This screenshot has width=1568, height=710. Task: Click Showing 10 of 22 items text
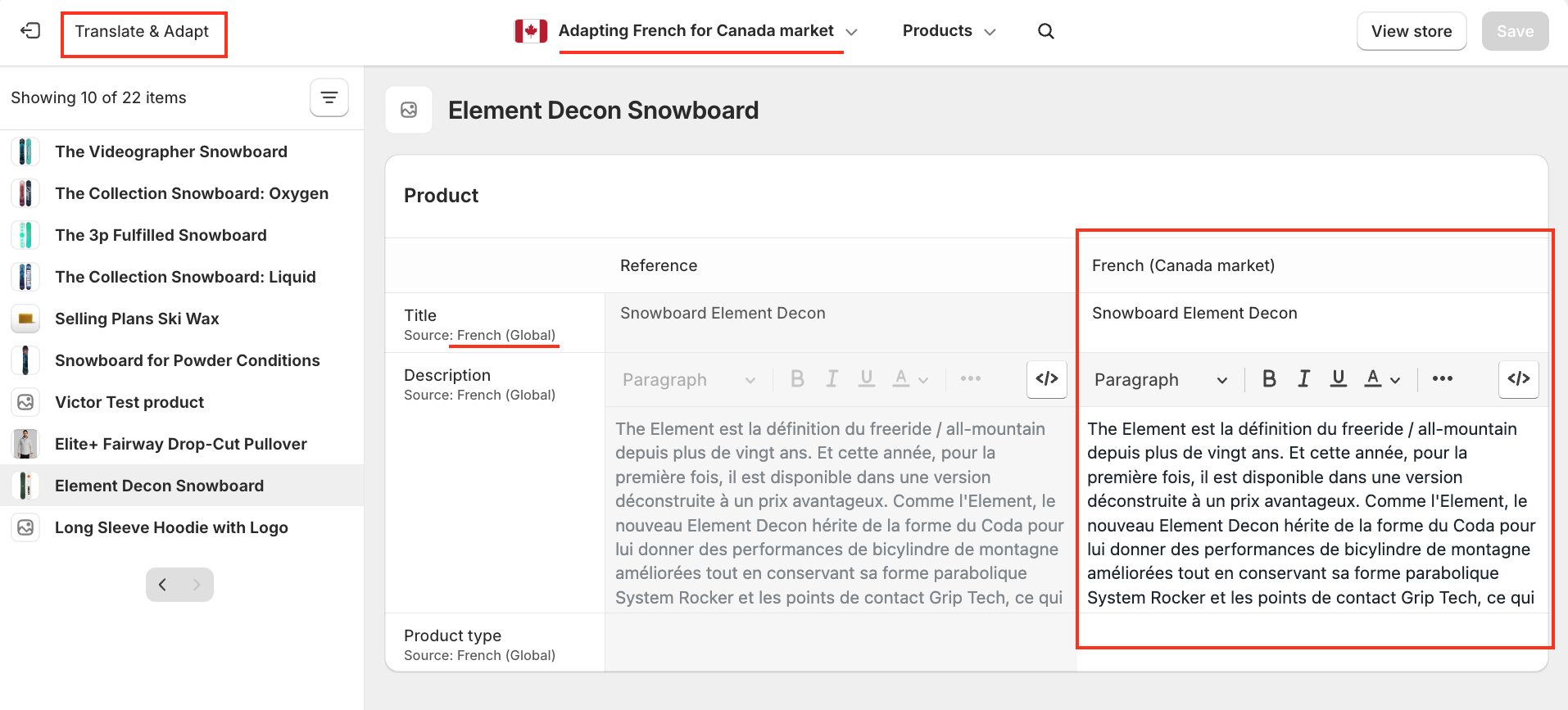pyautogui.click(x=98, y=97)
